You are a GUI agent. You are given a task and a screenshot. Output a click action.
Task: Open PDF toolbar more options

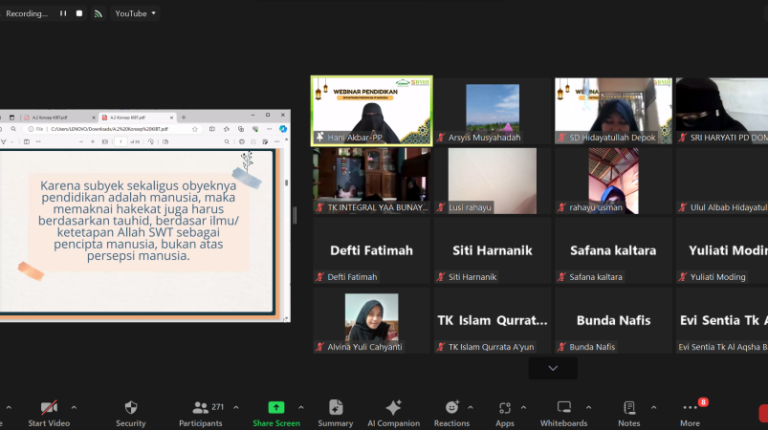(277, 142)
